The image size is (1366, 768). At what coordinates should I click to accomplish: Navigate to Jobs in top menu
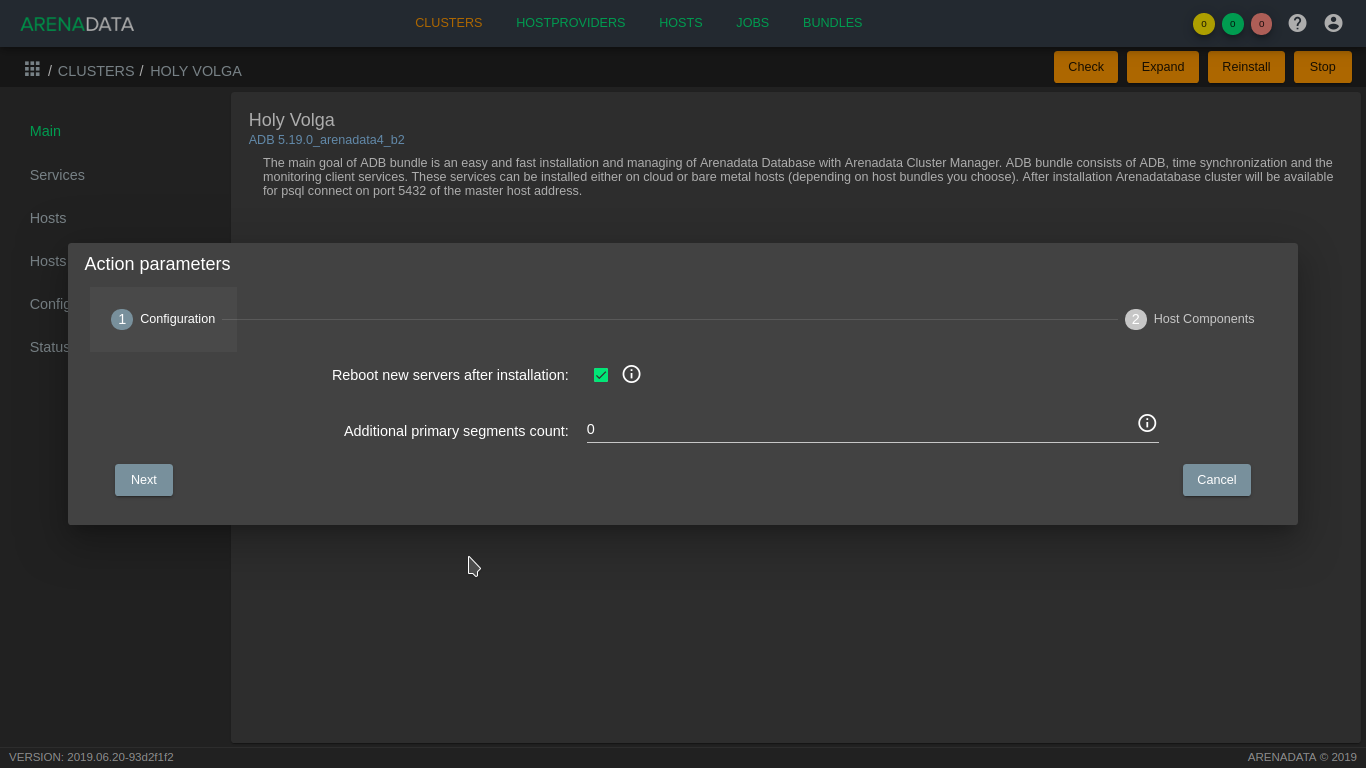click(x=752, y=23)
